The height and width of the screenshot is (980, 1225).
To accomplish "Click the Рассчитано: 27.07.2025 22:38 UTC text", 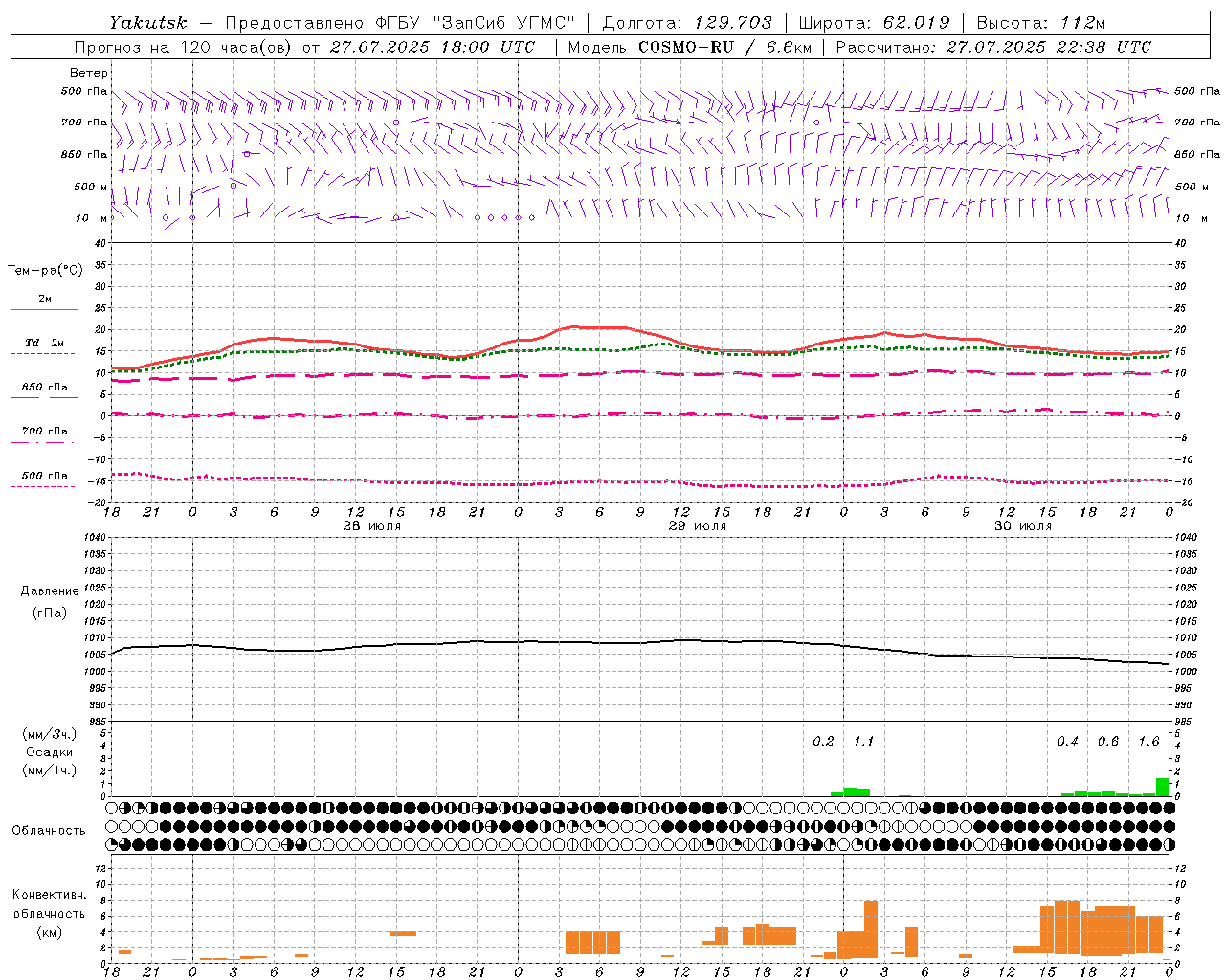I will pos(993,47).
